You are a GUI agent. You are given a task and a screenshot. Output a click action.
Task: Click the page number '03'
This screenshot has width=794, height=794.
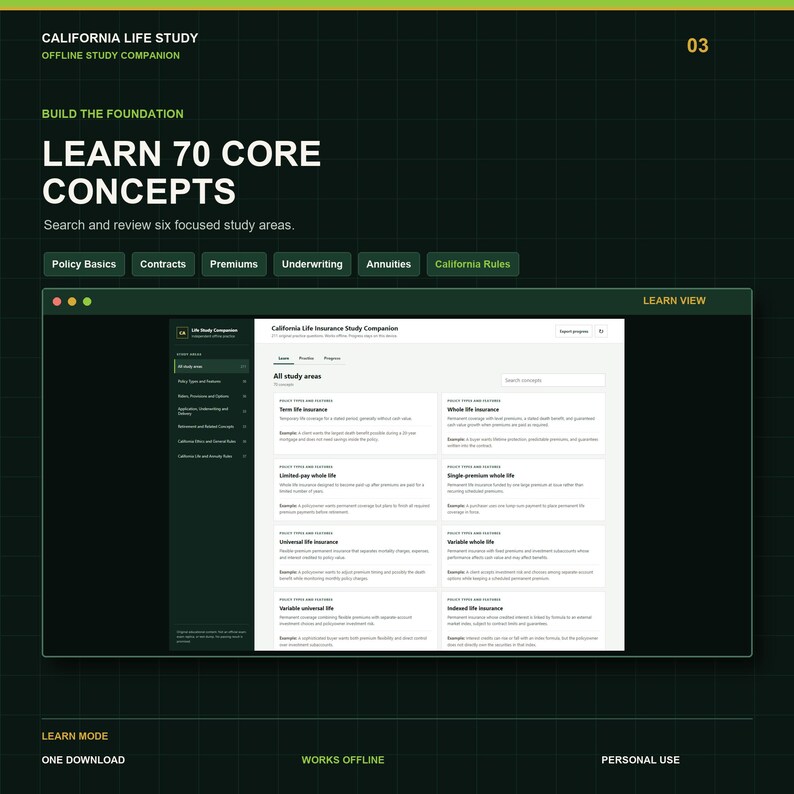pos(697,46)
